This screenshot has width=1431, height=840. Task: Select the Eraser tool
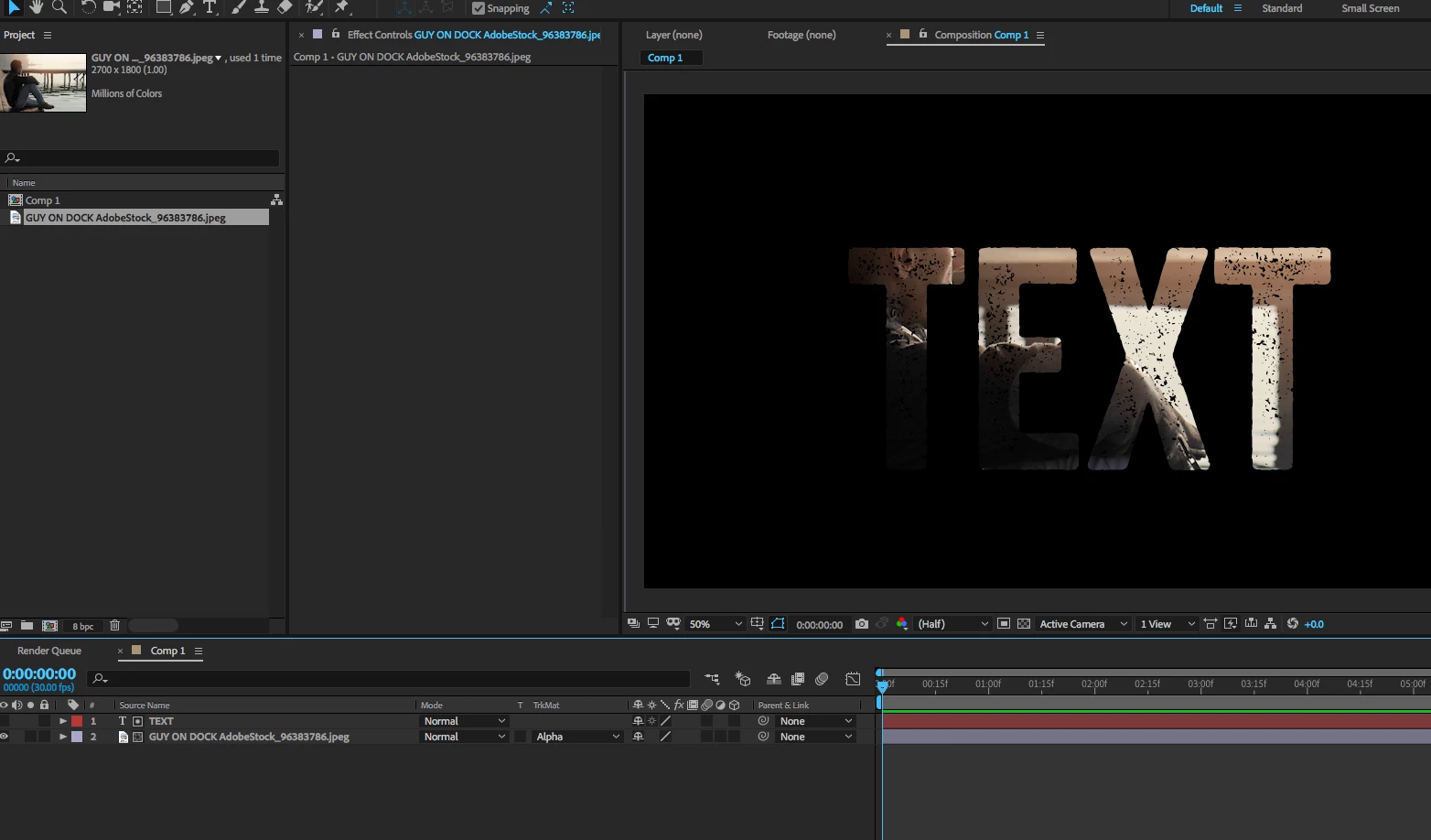coord(285,7)
